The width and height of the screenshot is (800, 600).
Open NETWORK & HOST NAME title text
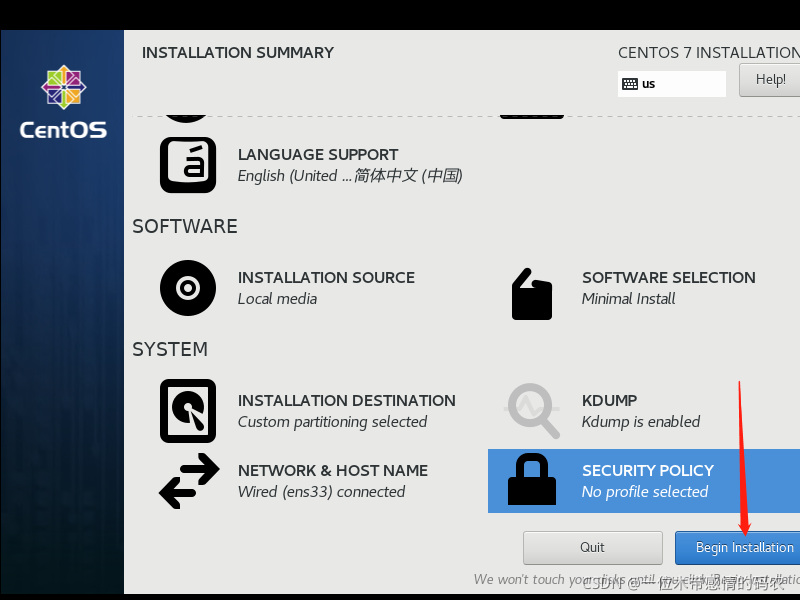tap(332, 471)
